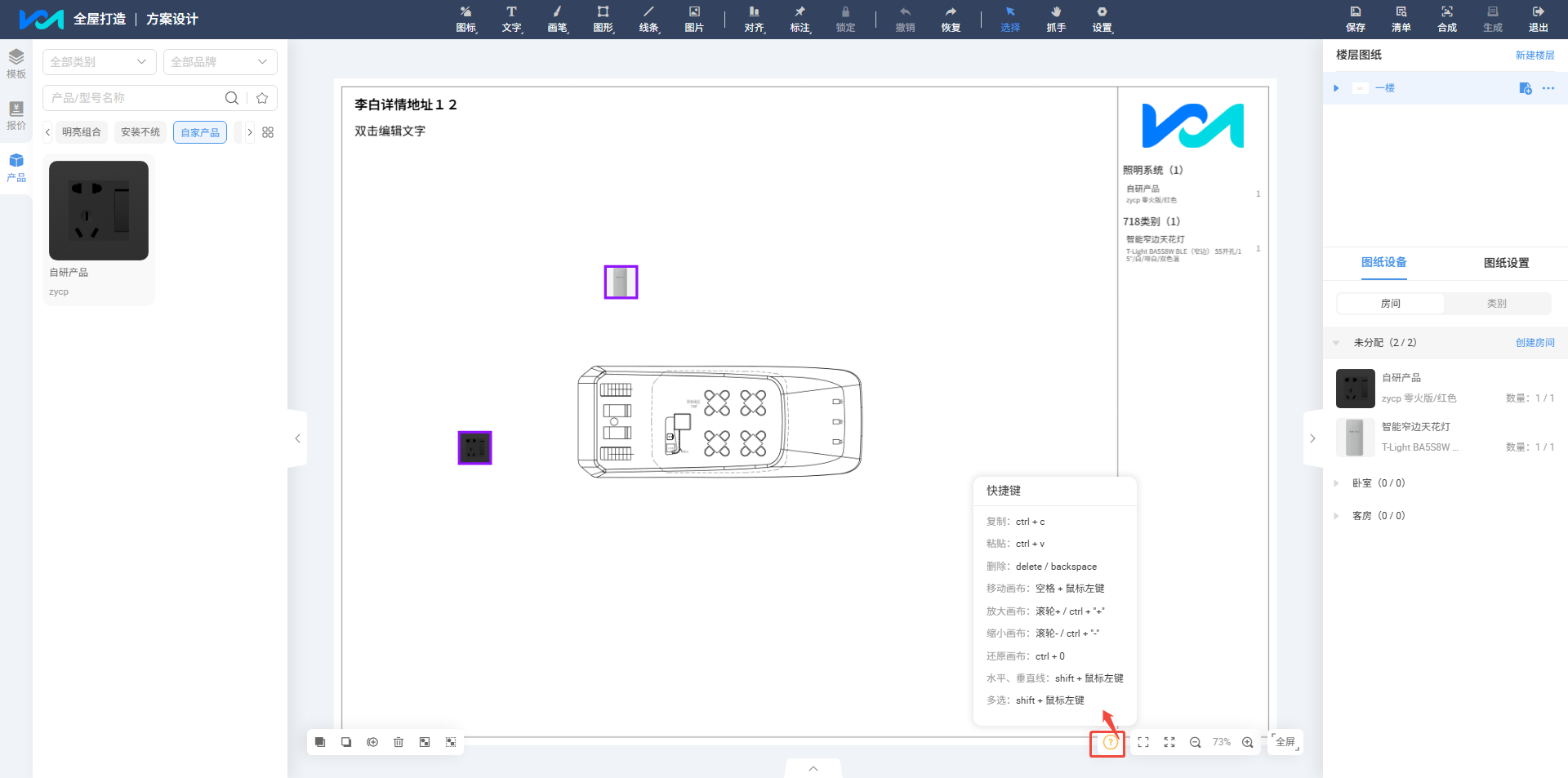The image size is (1568, 778).
Task: Click the 恢复 redo button
Action: (951, 19)
